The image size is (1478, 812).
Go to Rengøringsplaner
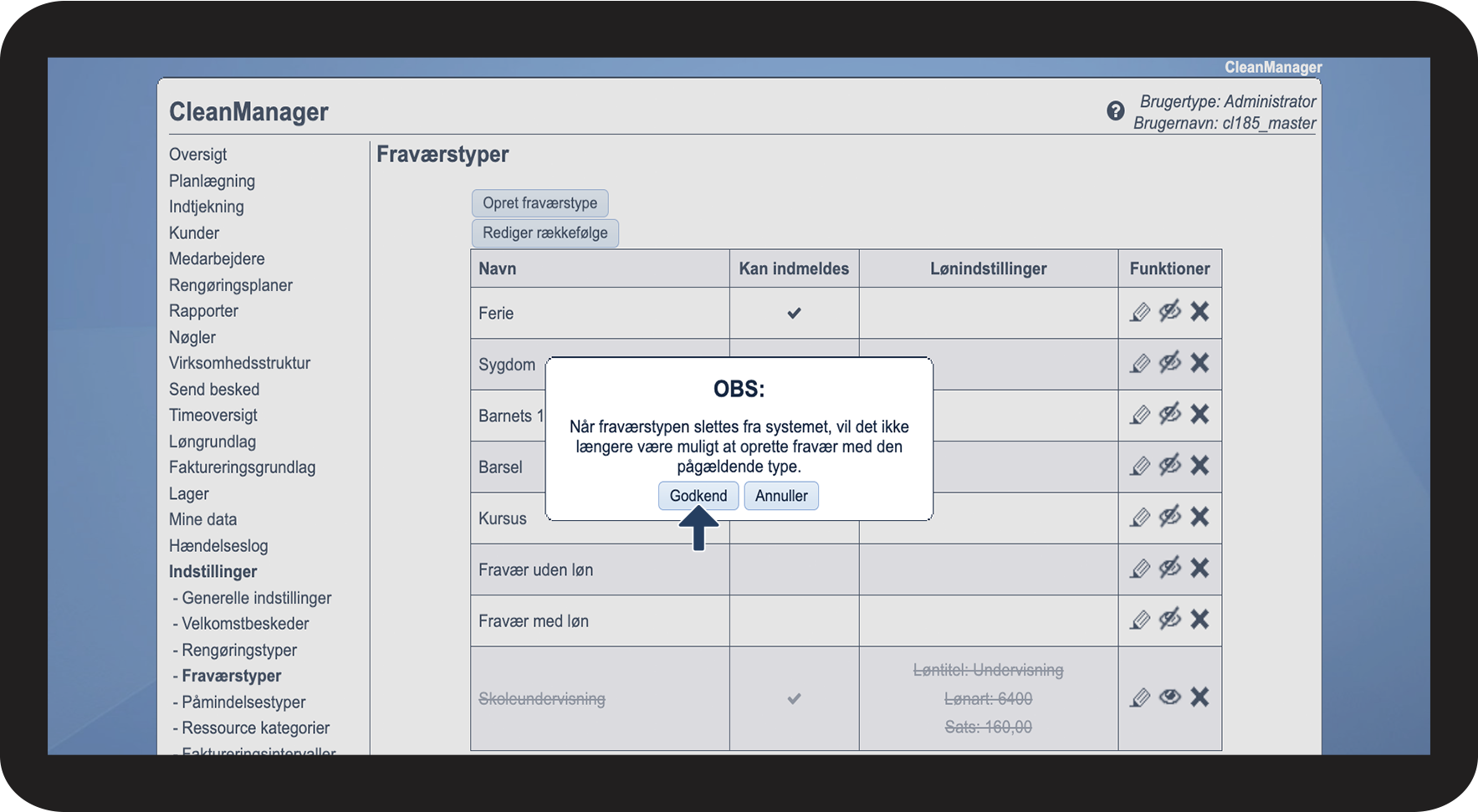tap(231, 286)
